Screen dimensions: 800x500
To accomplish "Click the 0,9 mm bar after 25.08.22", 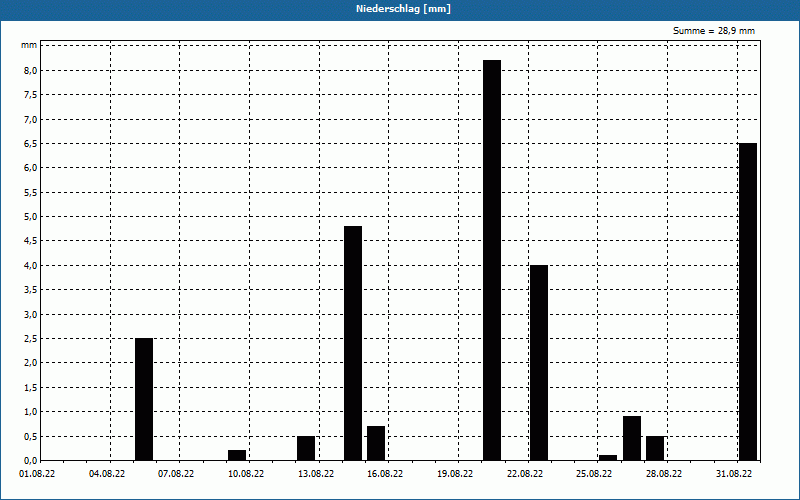I will click(632, 438).
